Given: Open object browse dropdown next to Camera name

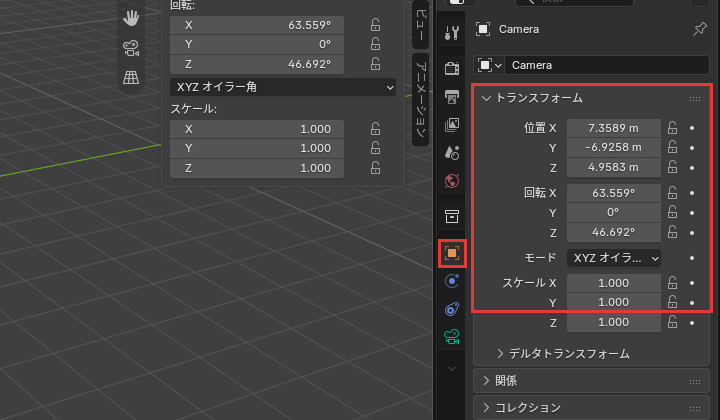Looking at the screenshot, I should 489,65.
